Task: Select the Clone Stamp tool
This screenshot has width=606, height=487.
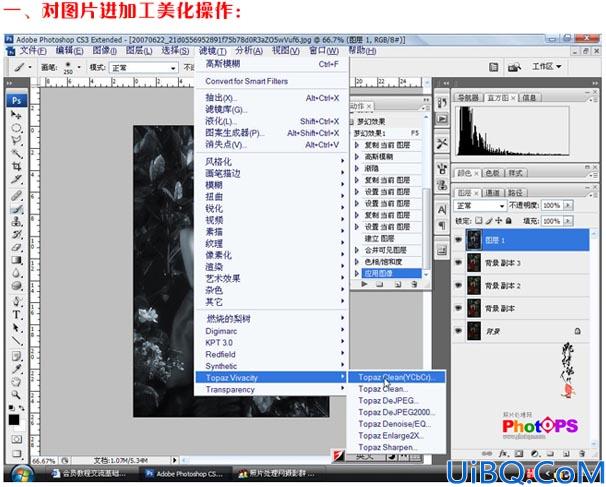Action: point(16,222)
